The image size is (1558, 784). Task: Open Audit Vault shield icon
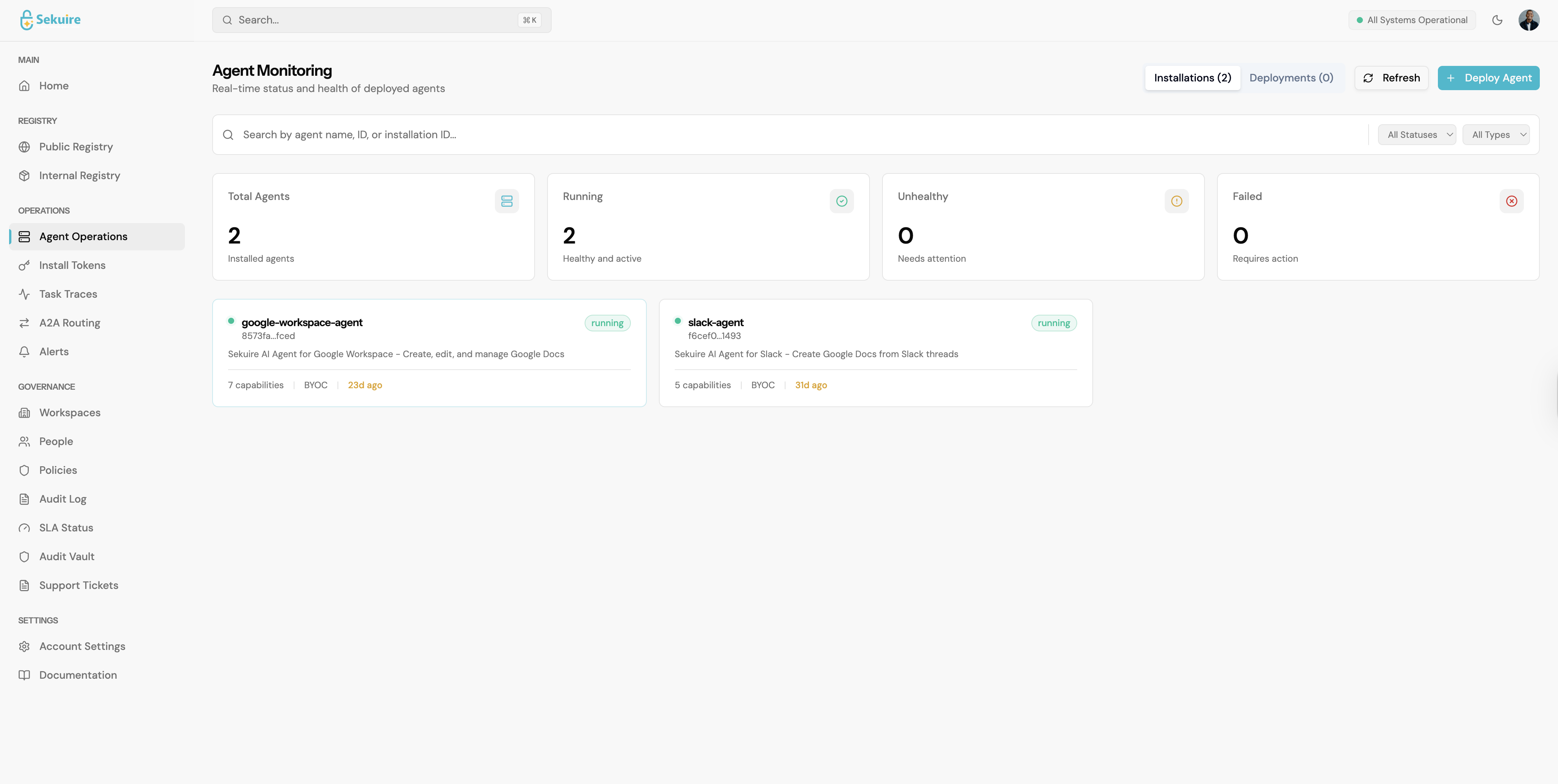pos(24,556)
